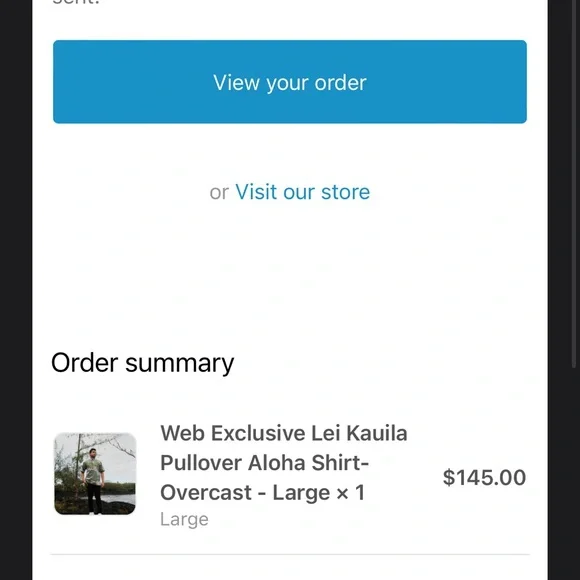Click the dark margin left of the email
The height and width of the screenshot is (580, 580).
(16, 290)
